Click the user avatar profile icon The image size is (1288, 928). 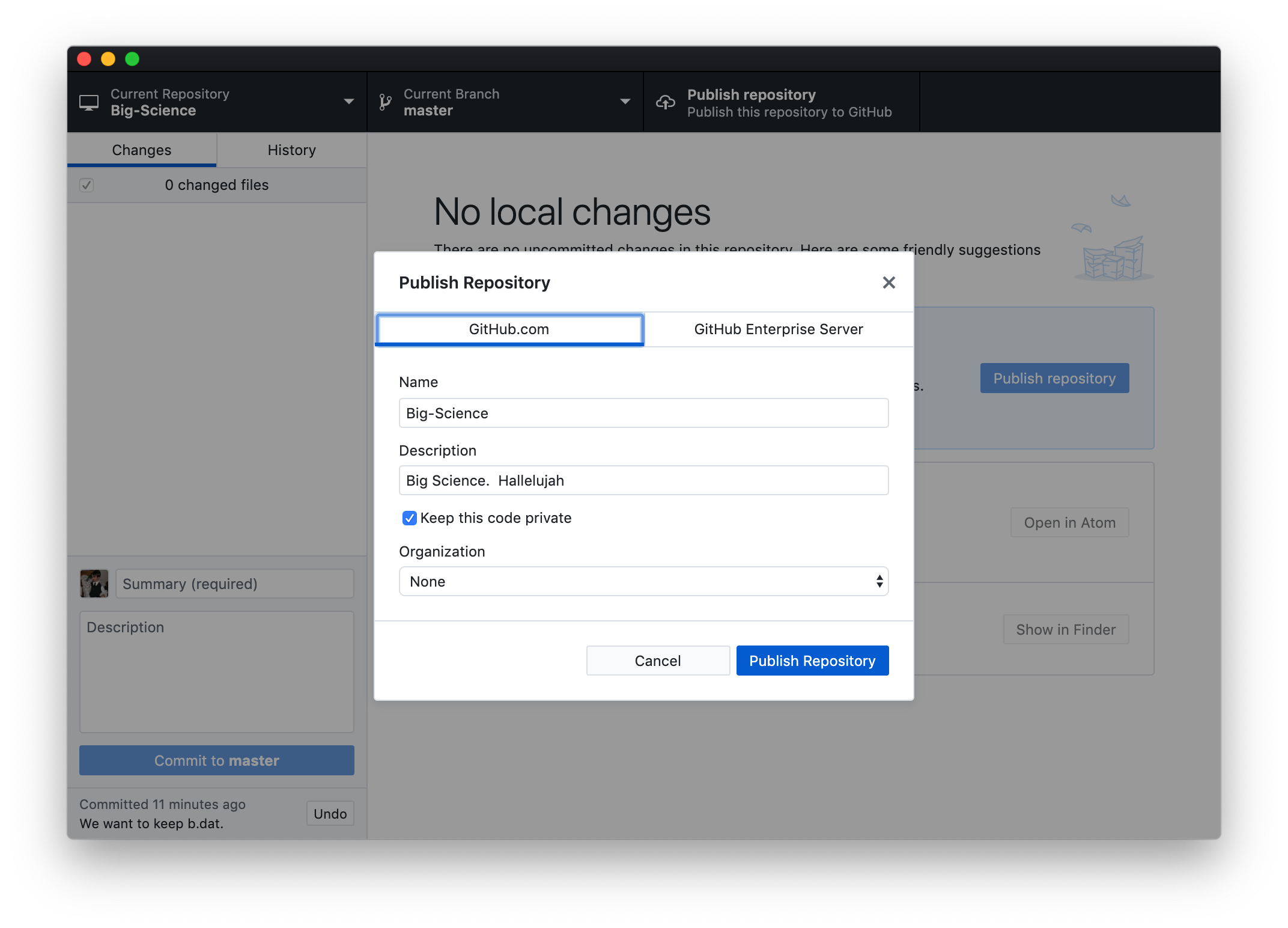click(x=94, y=583)
